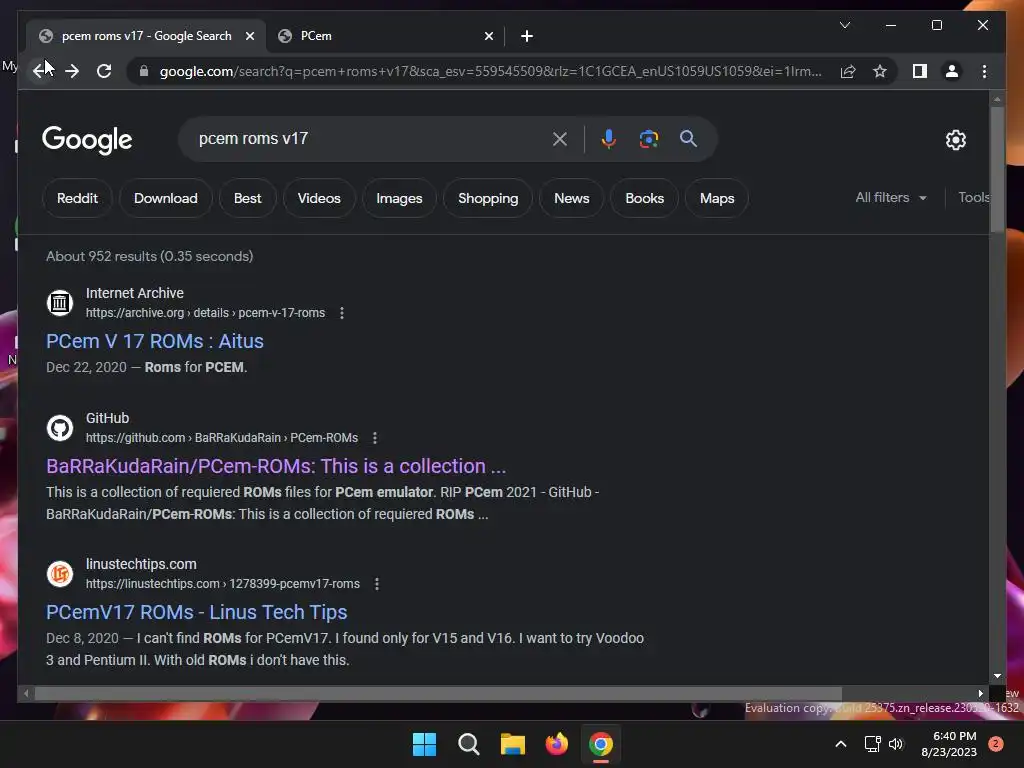1024x768 pixels.
Task: Open the Tools options
Action: coord(973,197)
